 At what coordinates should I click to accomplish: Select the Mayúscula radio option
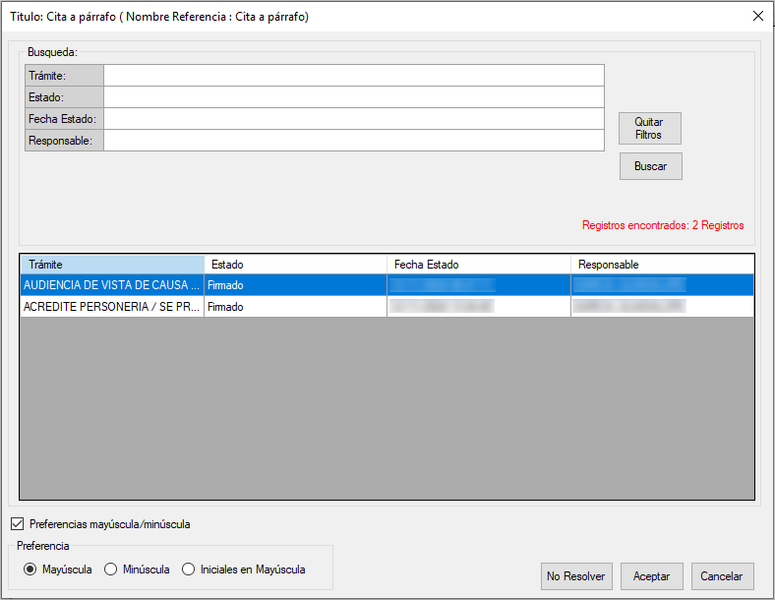pyautogui.click(x=29, y=570)
